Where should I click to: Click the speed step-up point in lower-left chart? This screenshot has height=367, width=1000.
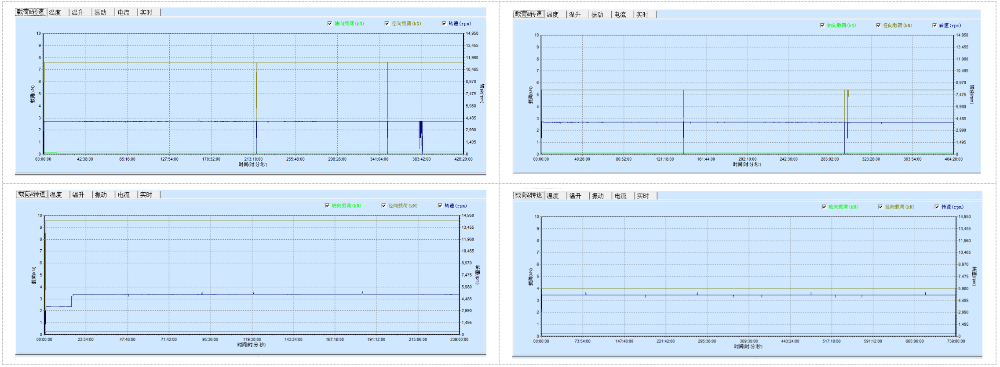72,300
